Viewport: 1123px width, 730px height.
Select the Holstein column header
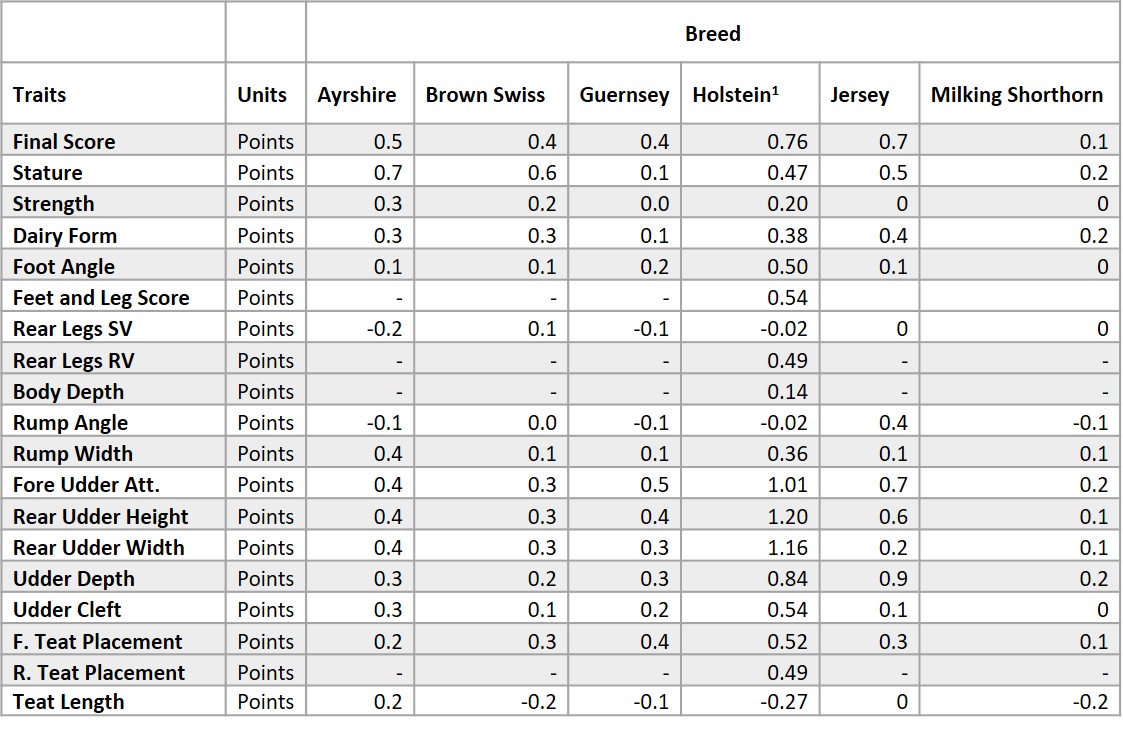[x=736, y=95]
